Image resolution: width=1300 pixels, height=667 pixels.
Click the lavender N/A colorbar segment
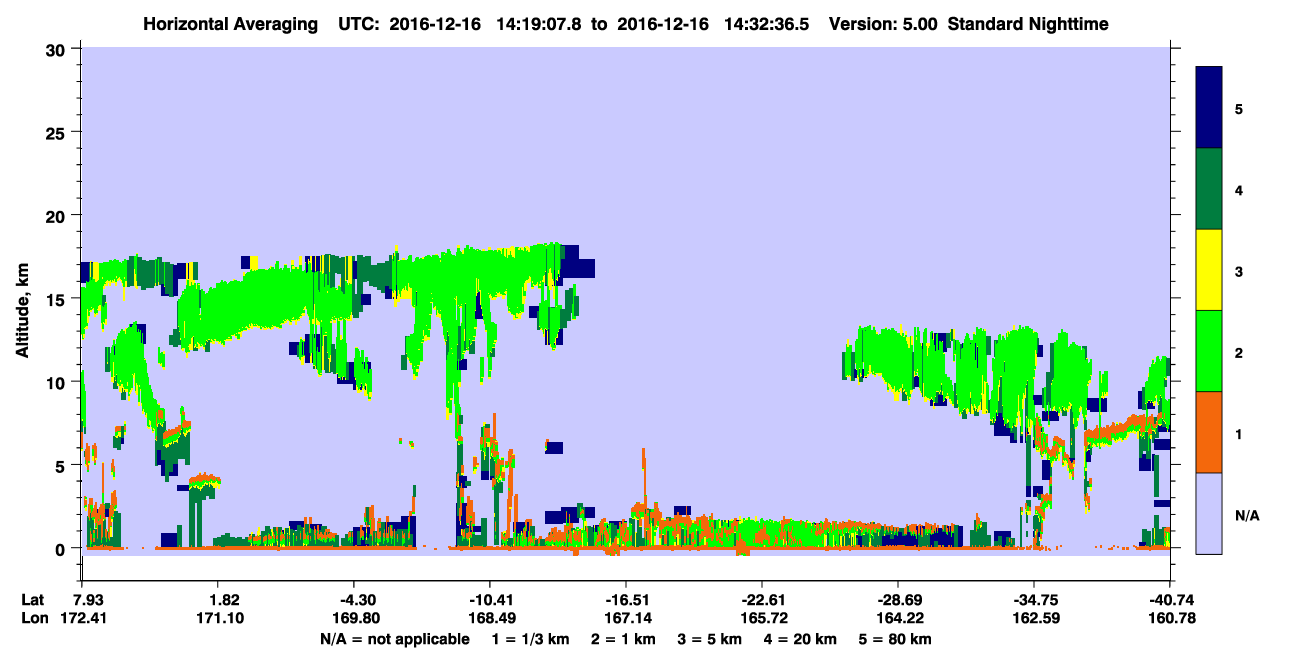(1209, 513)
